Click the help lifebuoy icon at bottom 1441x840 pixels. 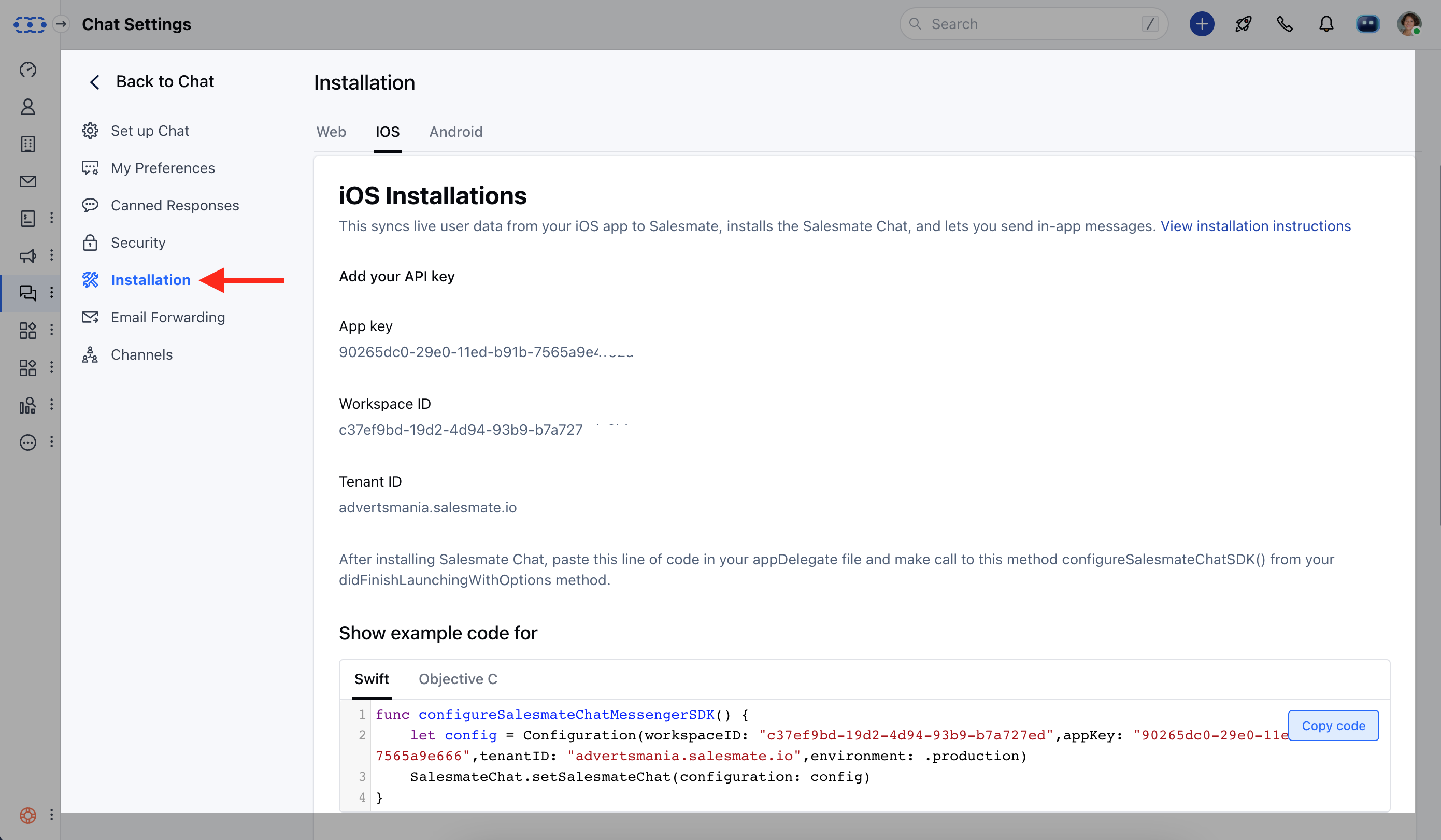(27, 815)
